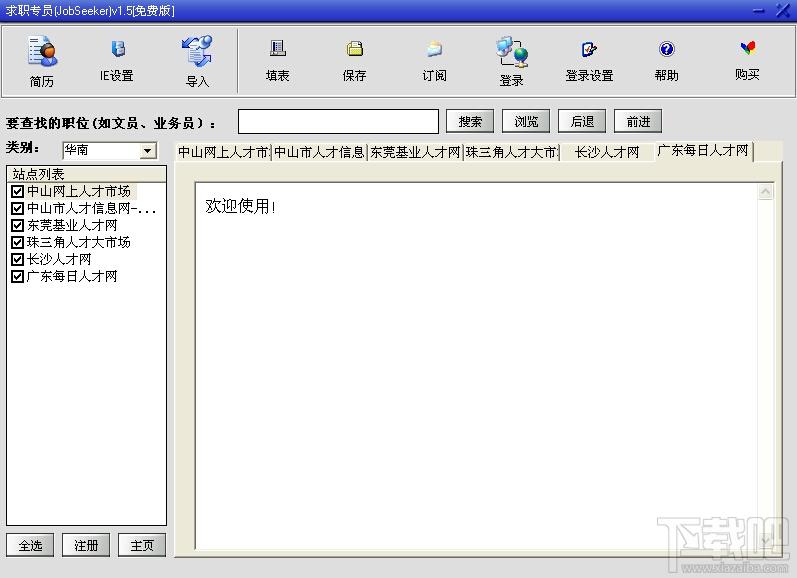Toggle the 东莞基业人才网 checkbox
The width and height of the screenshot is (797, 578).
coord(17,225)
